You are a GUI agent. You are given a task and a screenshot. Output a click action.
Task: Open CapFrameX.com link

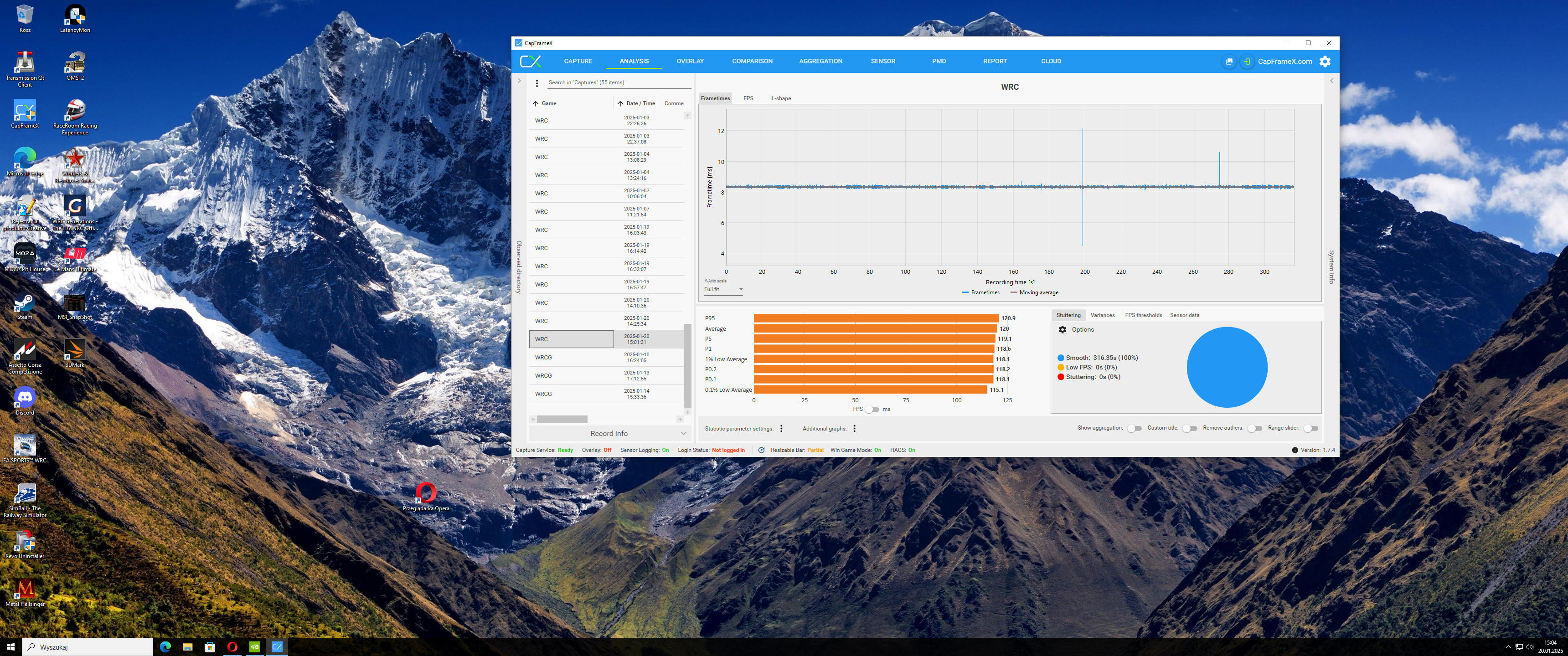point(1284,61)
